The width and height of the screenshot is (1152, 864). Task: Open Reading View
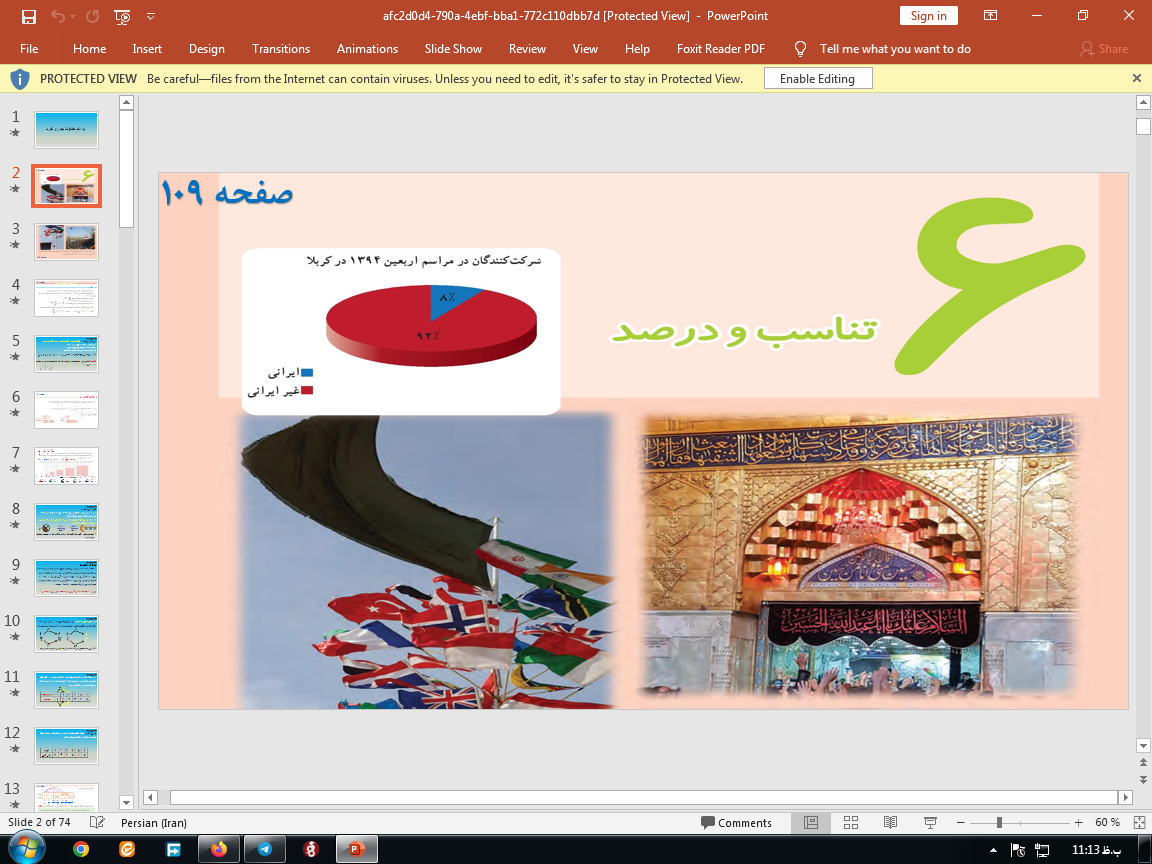(x=890, y=822)
